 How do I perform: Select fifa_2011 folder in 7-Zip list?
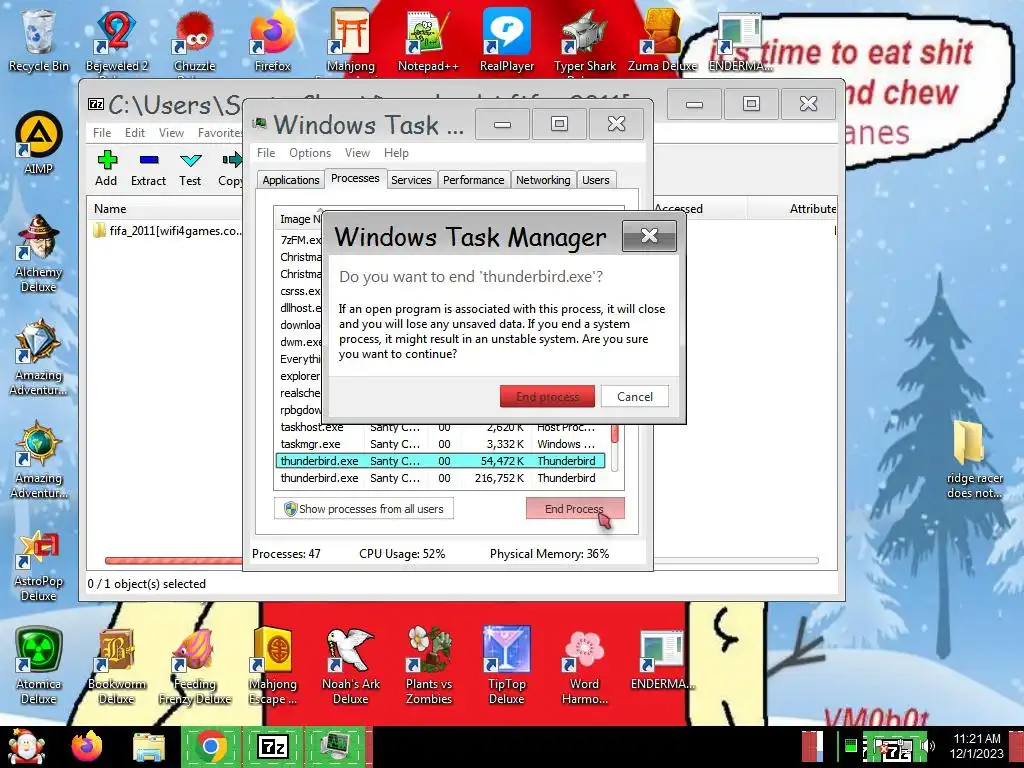(x=168, y=231)
